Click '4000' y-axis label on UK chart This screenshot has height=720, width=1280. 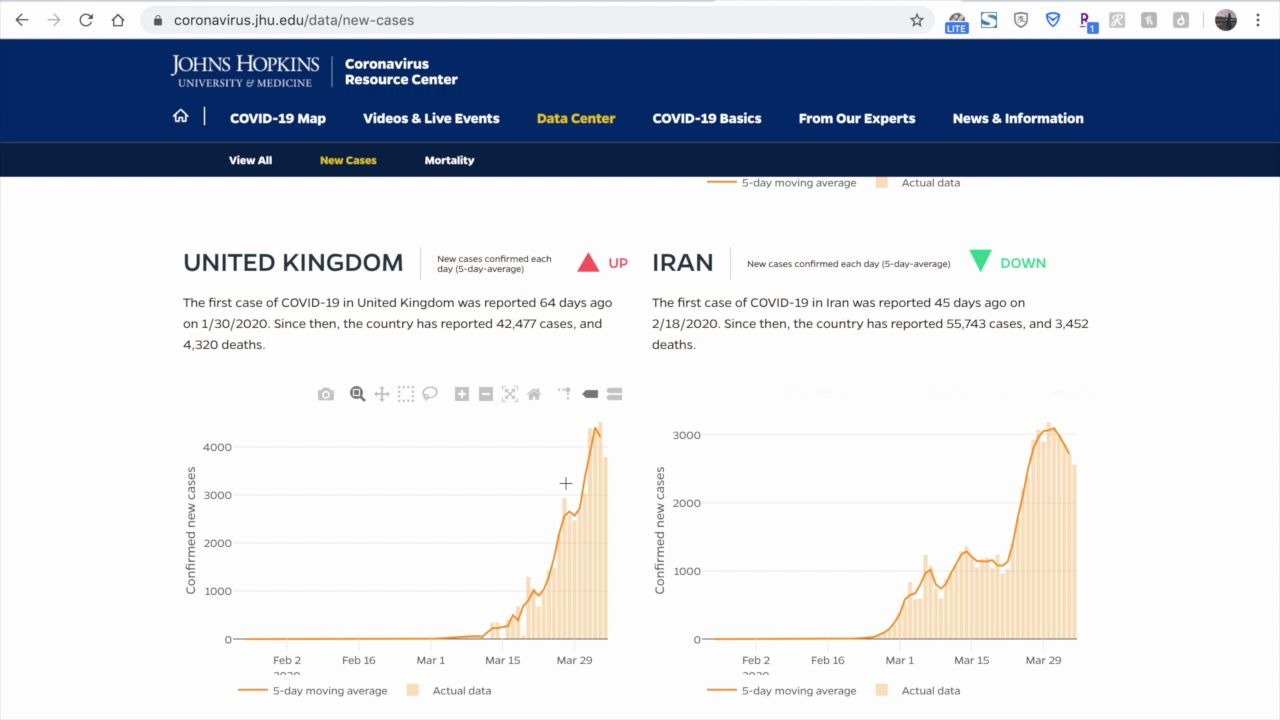click(x=217, y=447)
